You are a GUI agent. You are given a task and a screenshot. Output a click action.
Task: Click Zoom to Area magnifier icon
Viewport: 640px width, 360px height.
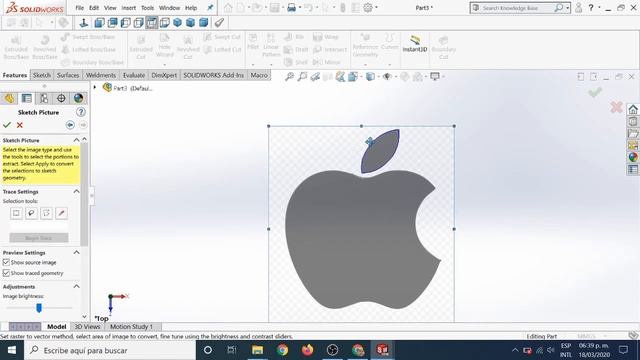point(302,76)
